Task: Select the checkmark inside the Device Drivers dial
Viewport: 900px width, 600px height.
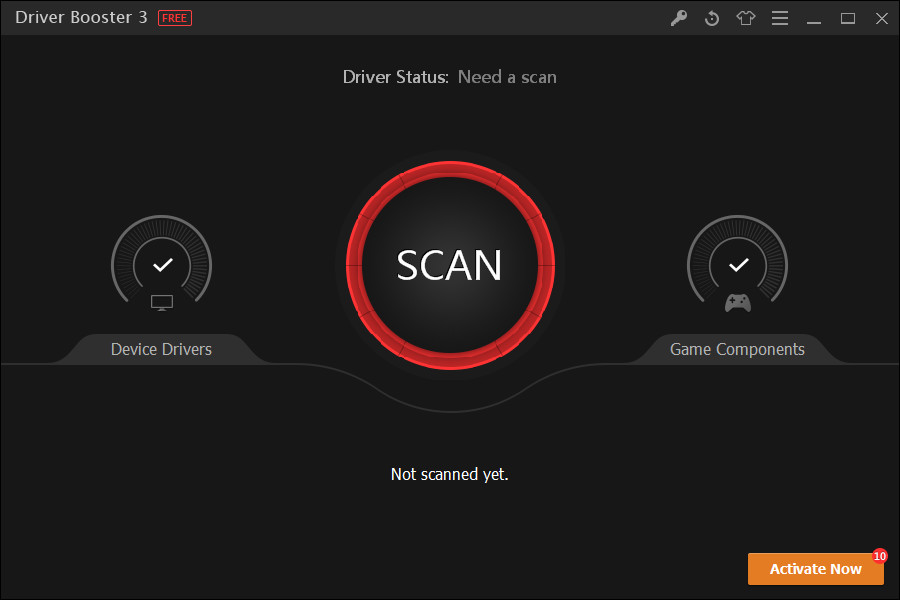Action: pyautogui.click(x=161, y=265)
